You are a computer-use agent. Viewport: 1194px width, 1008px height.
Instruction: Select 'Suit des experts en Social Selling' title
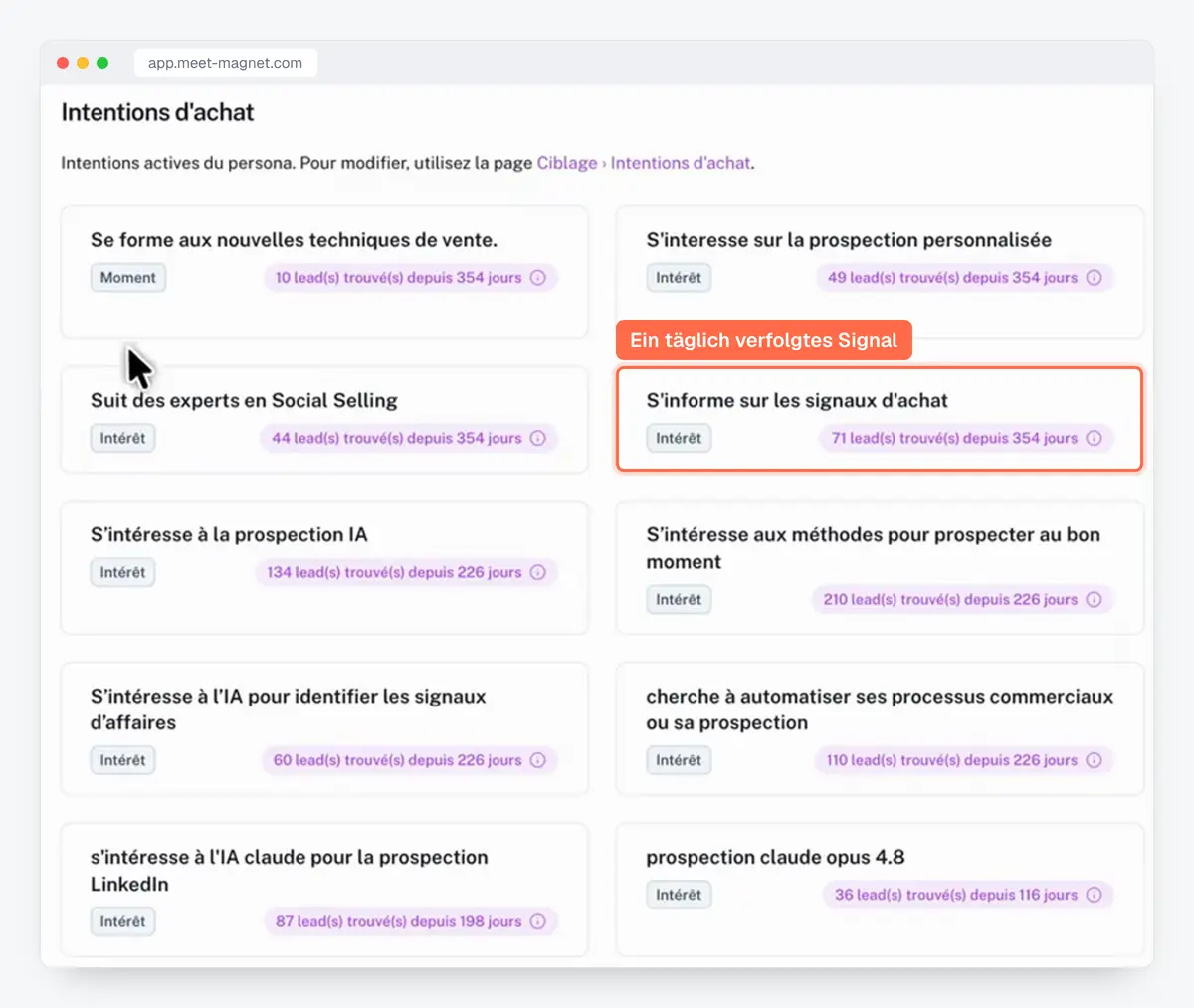pos(244,401)
